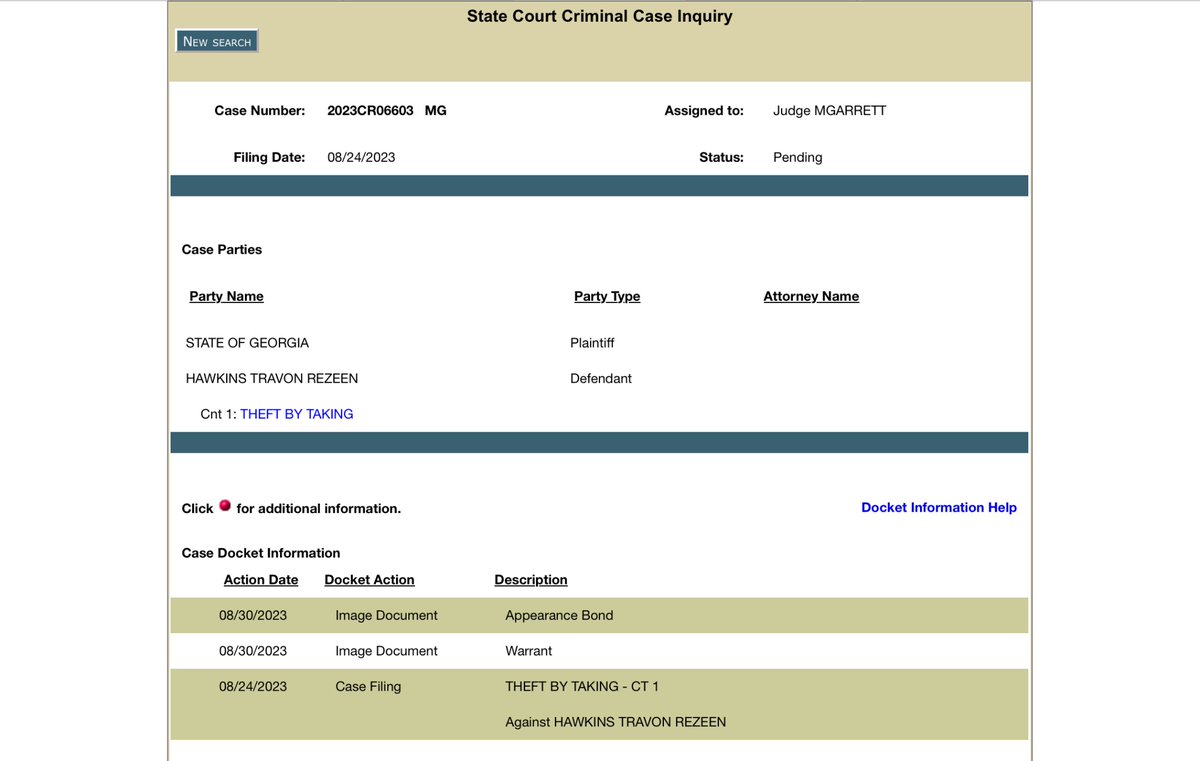1200x761 pixels.
Task: Click the Case Parties heading
Action: click(x=222, y=250)
